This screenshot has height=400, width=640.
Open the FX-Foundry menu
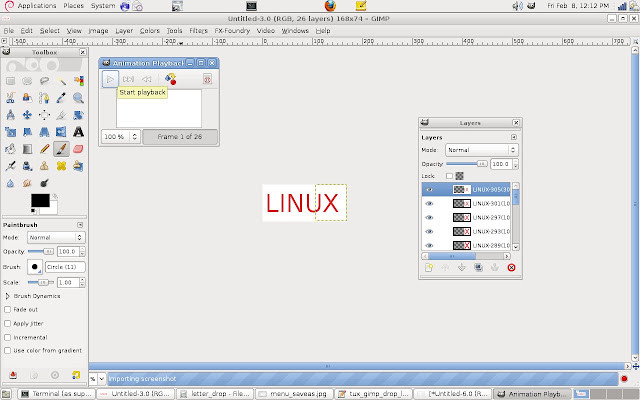pyautogui.click(x=232, y=31)
